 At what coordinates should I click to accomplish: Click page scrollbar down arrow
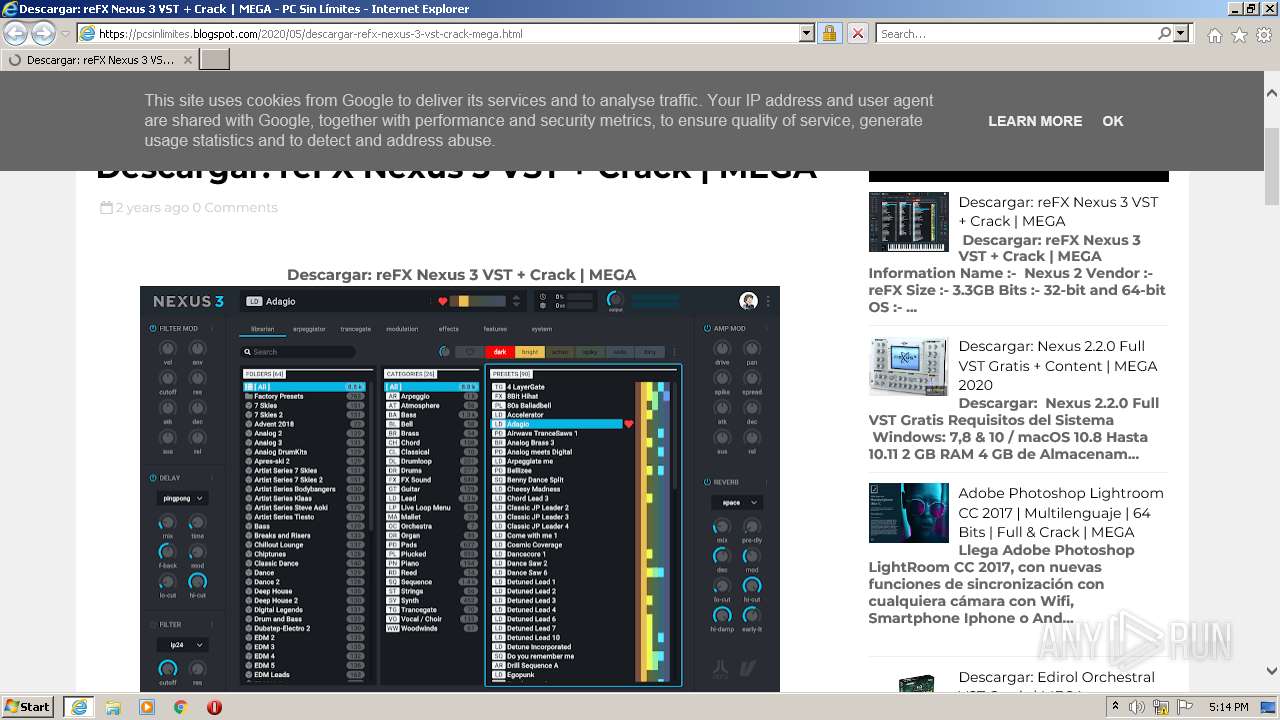(x=1272, y=672)
